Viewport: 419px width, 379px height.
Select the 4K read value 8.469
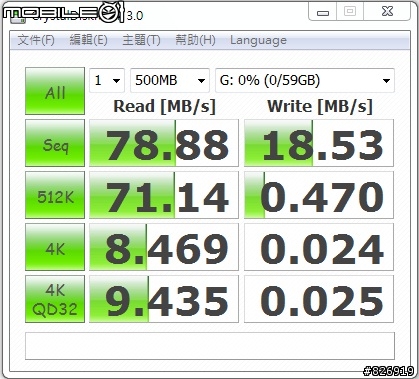click(x=164, y=247)
